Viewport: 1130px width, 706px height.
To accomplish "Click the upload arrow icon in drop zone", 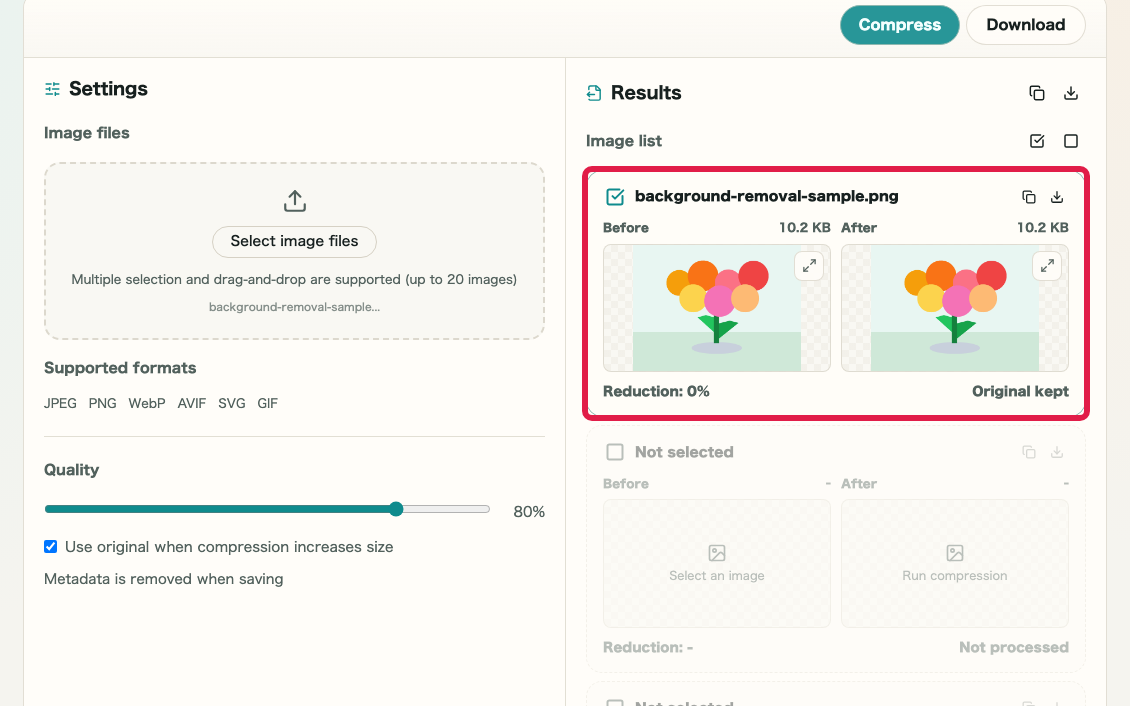I will coord(295,201).
